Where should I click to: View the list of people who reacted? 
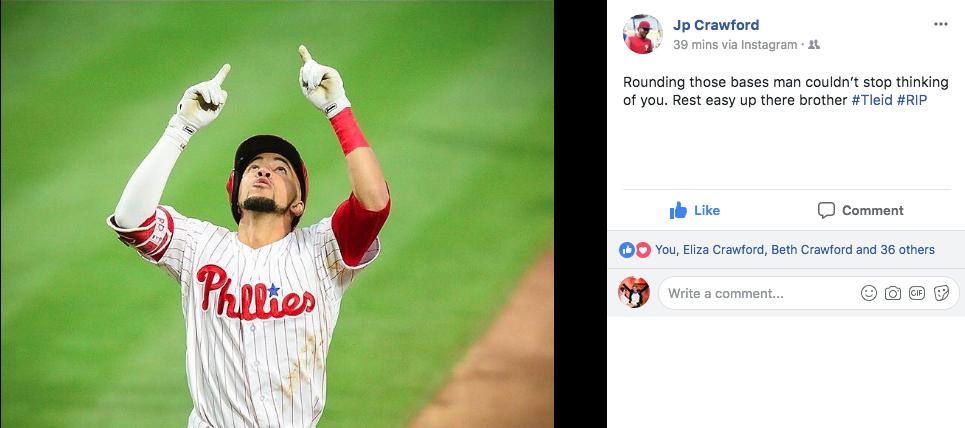coord(795,250)
